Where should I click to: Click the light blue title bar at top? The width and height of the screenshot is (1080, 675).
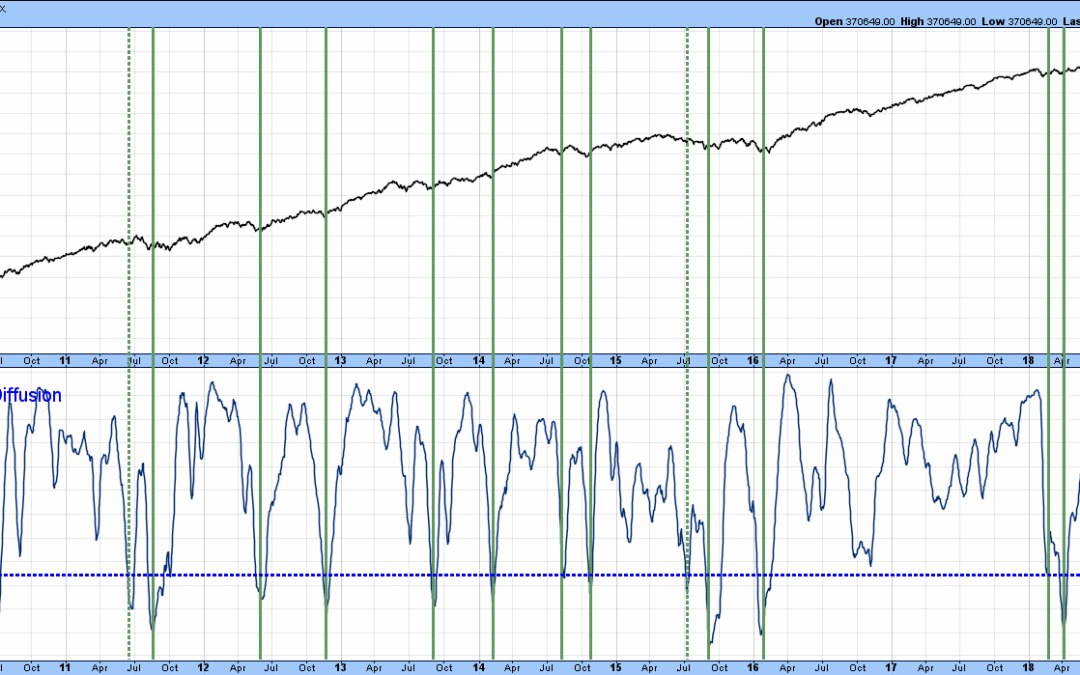click(400, 8)
